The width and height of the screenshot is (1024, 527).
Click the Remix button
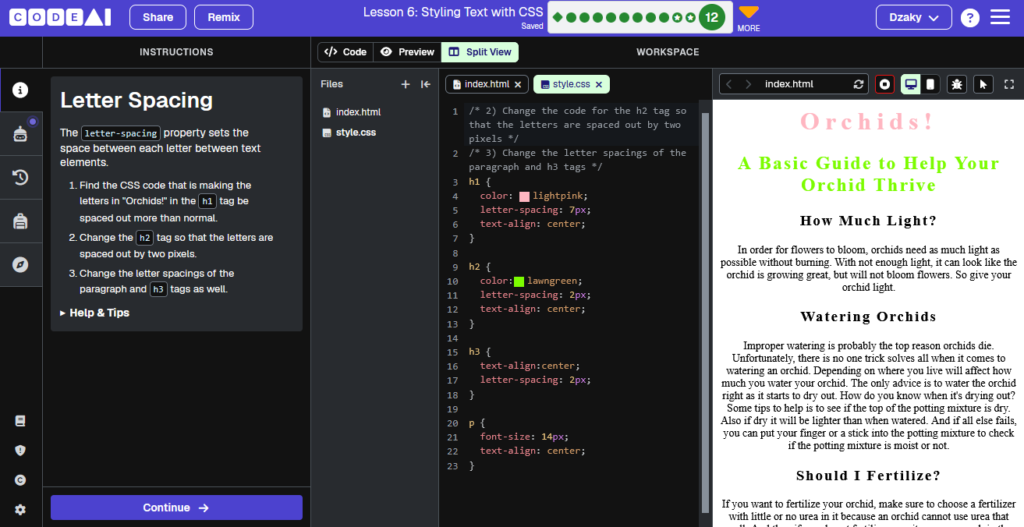224,18
